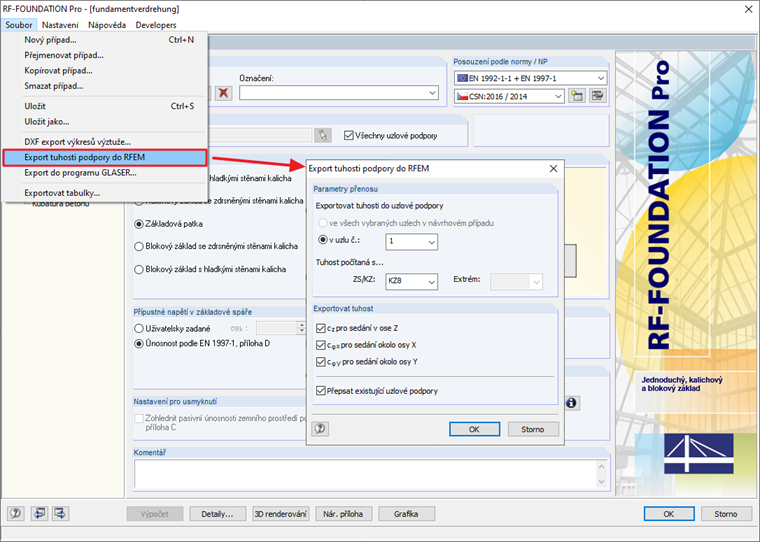760x542 pixels.
Task: Select Blokový základ se zdrsněnými stěnami kalicha
Action: pos(139,246)
